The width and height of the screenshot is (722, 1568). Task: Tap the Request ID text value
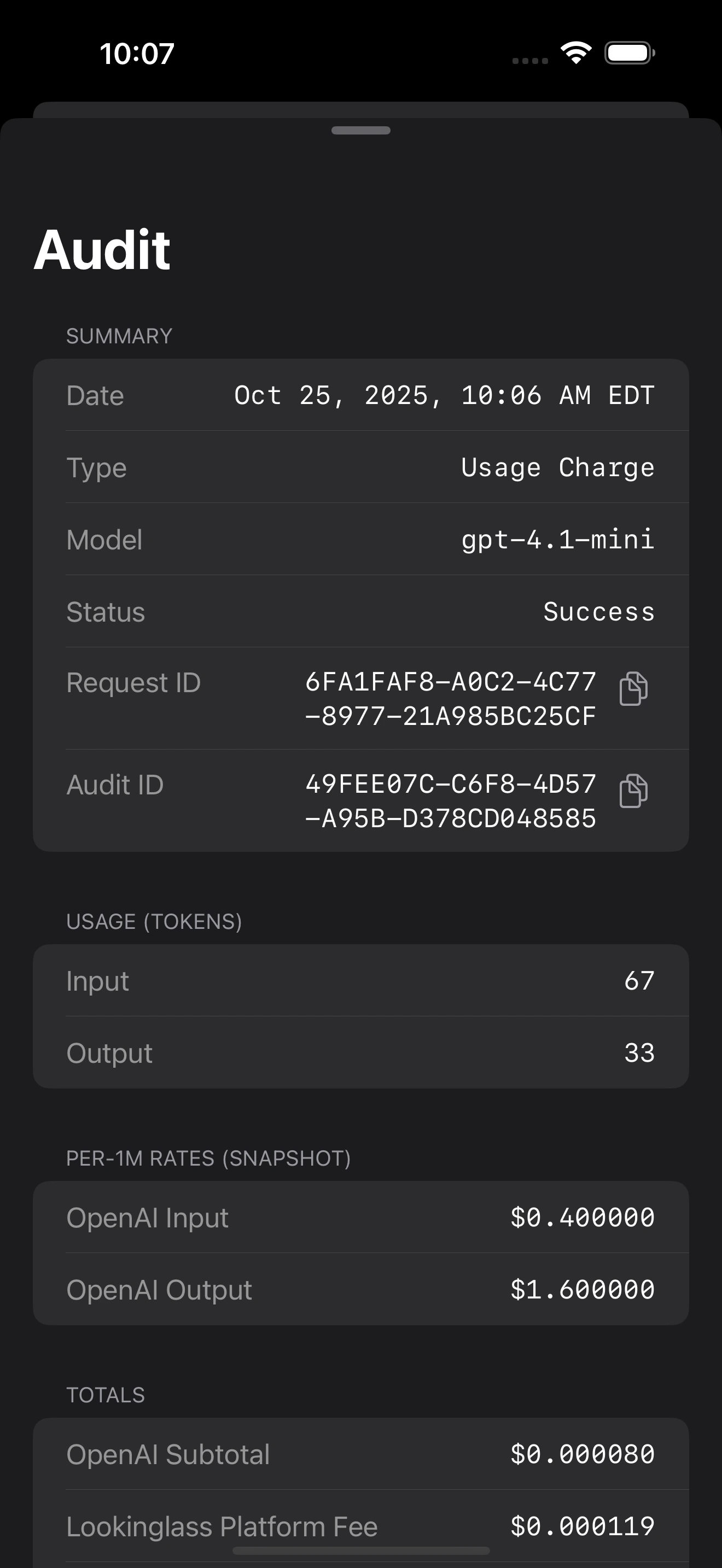click(x=451, y=699)
